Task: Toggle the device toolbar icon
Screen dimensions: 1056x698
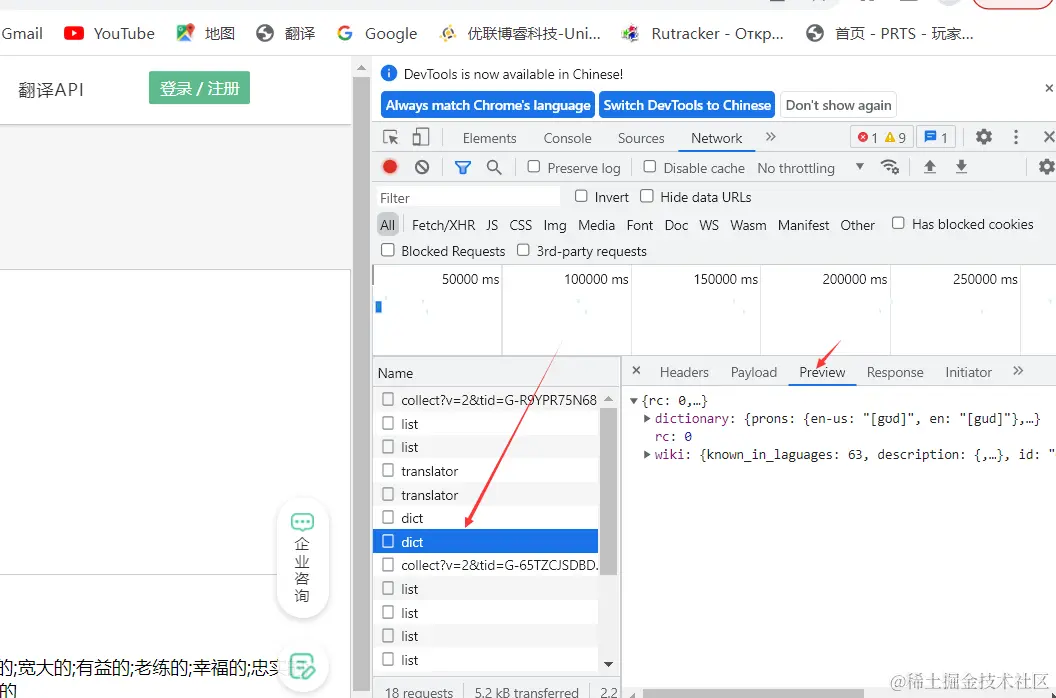Action: (x=421, y=137)
